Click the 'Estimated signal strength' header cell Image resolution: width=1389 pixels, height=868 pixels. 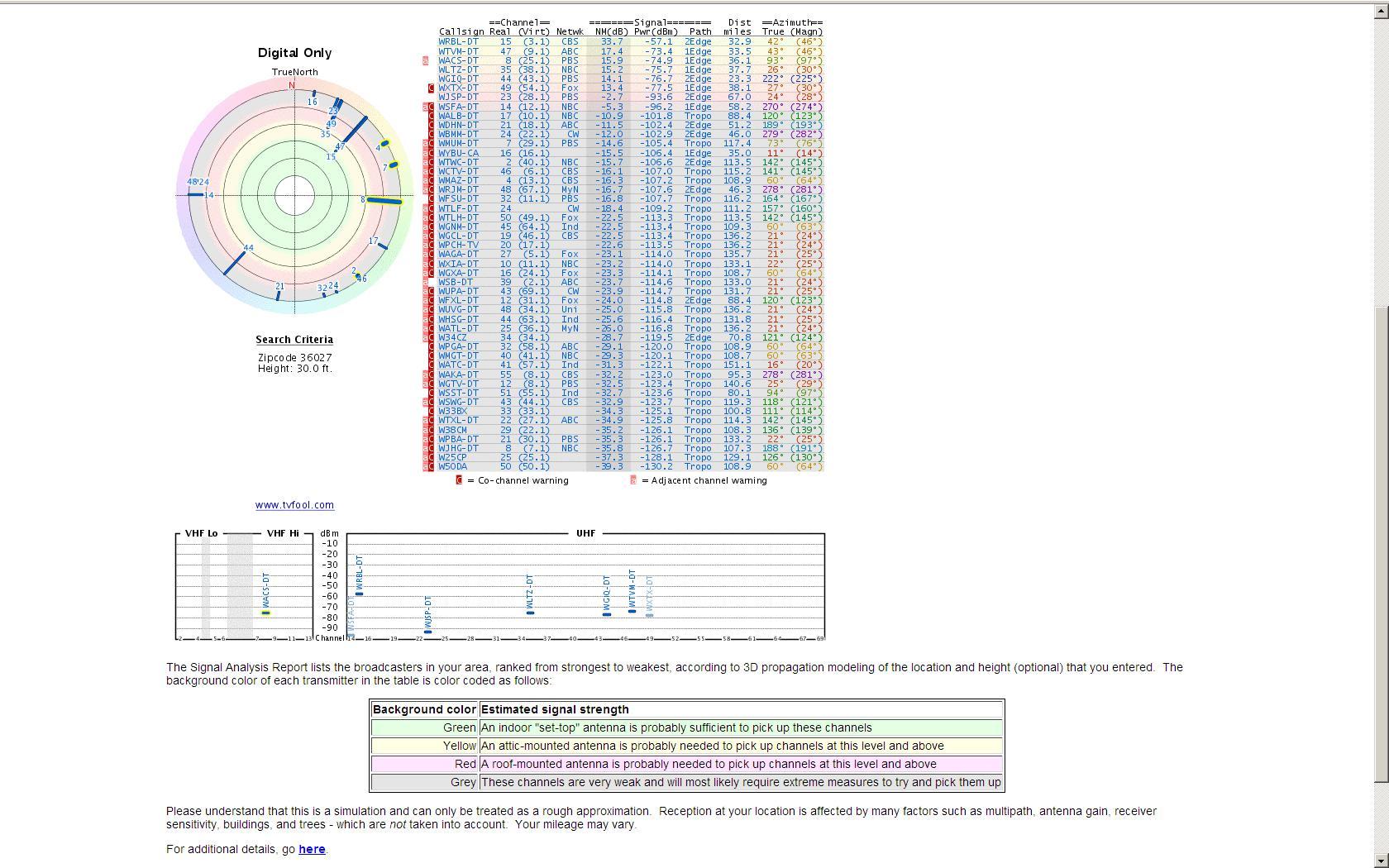(x=741, y=710)
